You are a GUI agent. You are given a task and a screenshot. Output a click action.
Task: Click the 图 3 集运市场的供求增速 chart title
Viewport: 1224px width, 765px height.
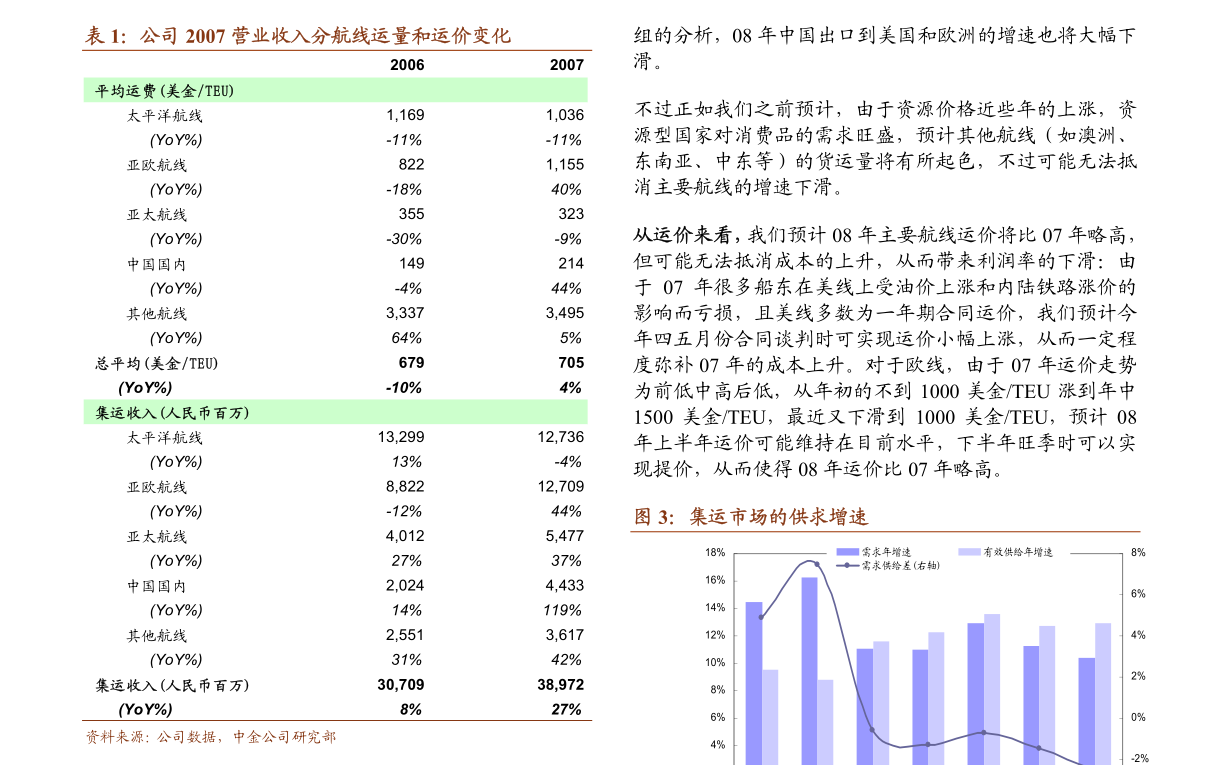pos(751,517)
